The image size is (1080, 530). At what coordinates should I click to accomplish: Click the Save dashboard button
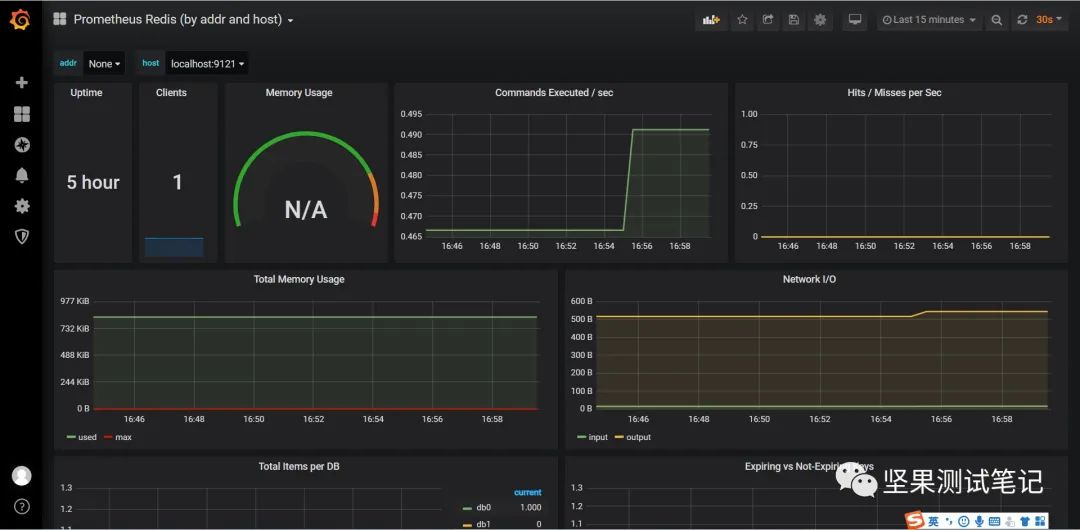[793, 20]
